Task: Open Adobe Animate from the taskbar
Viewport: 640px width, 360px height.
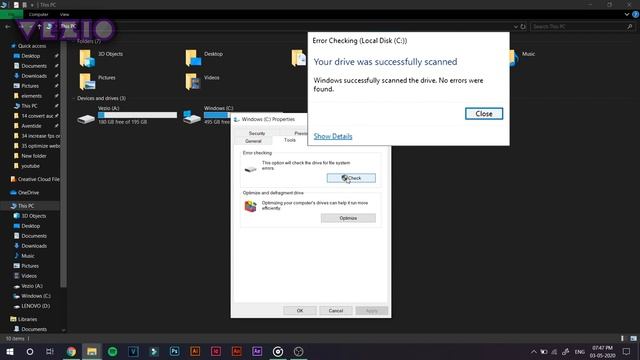Action: 236,351
